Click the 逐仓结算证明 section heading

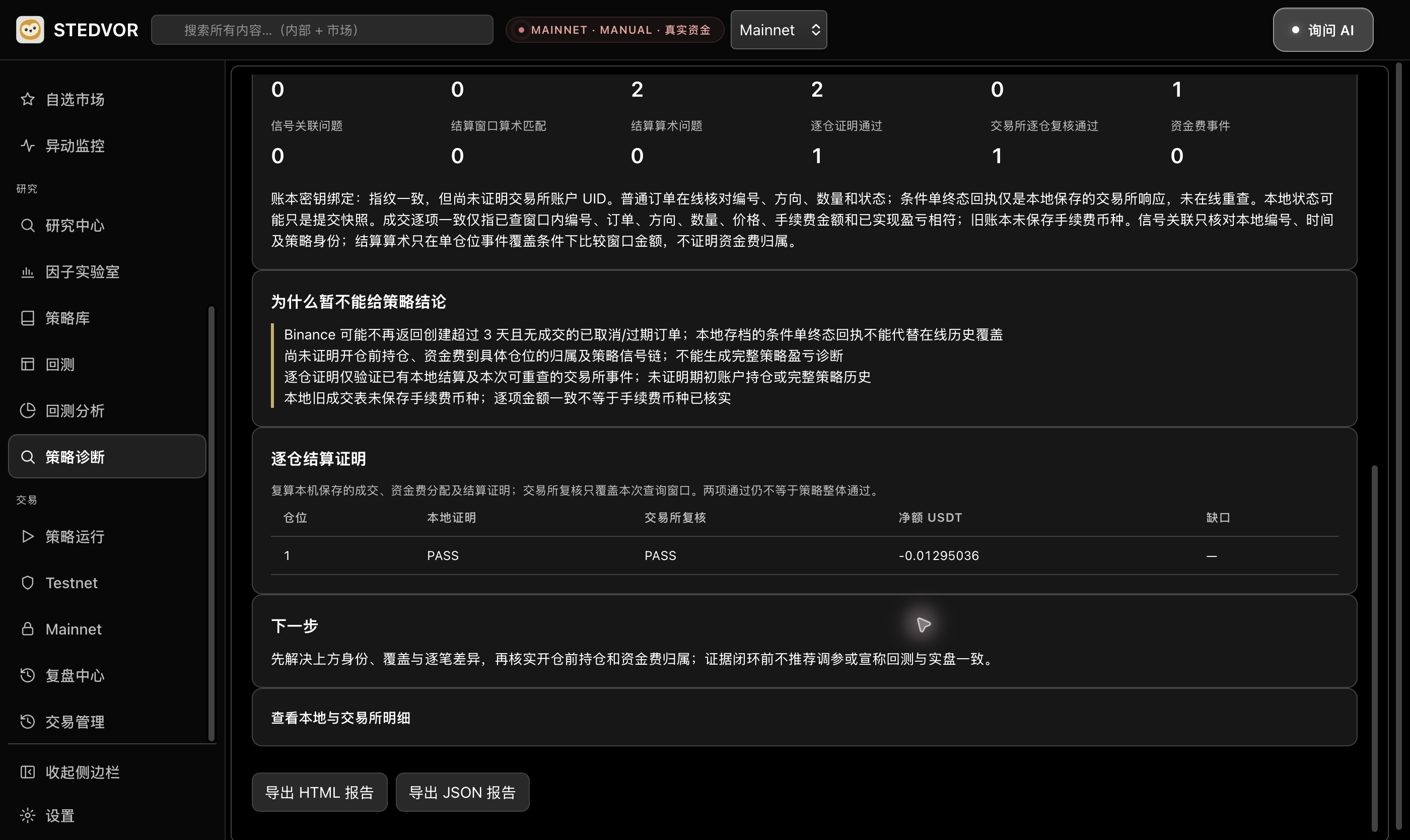318,459
